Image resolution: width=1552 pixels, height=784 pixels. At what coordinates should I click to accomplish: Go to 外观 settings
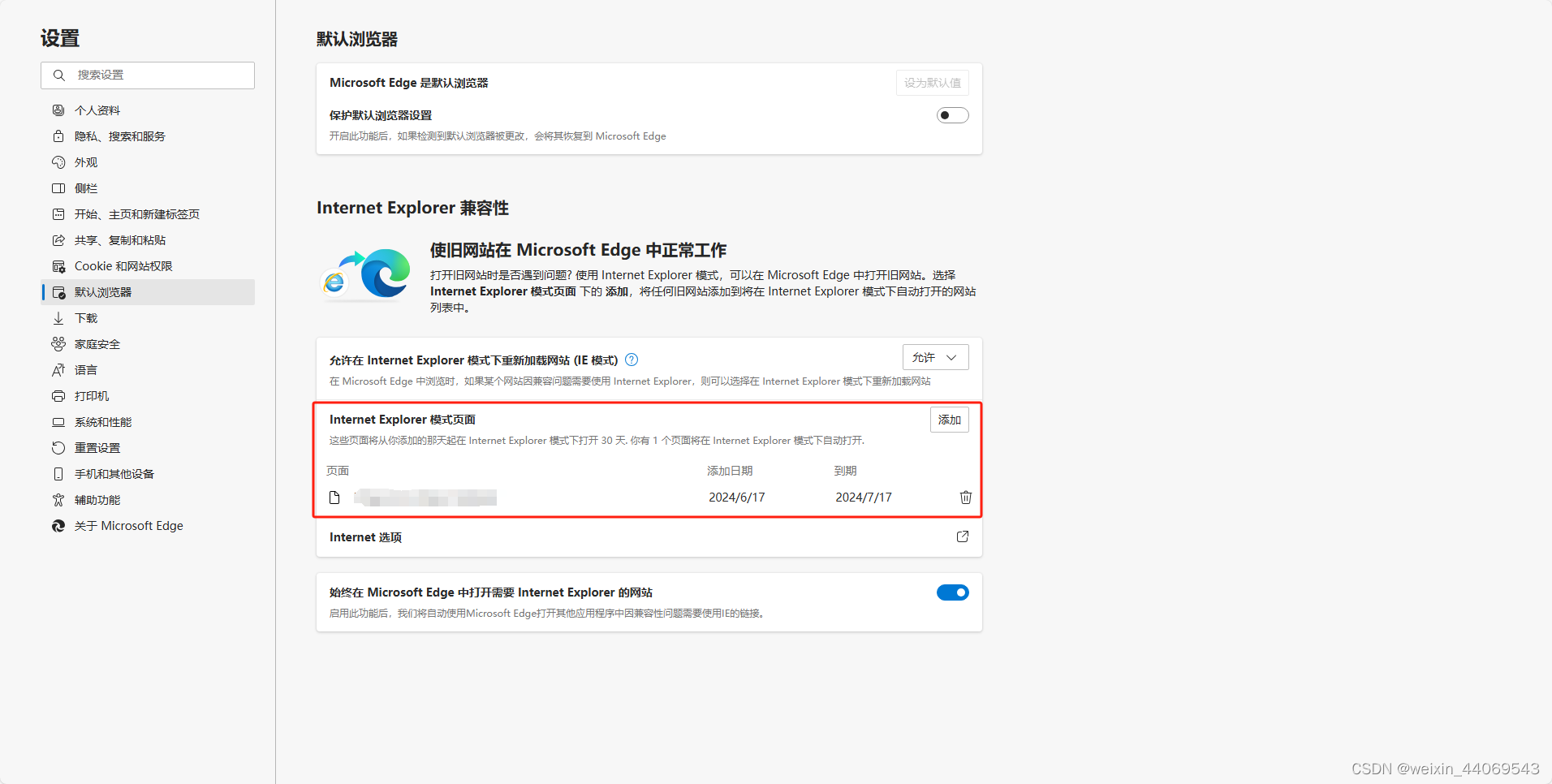pyautogui.click(x=148, y=162)
